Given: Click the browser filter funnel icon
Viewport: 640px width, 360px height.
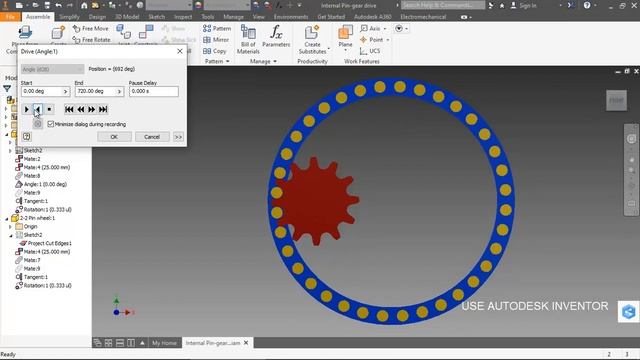Looking at the screenshot, I should (7, 88).
